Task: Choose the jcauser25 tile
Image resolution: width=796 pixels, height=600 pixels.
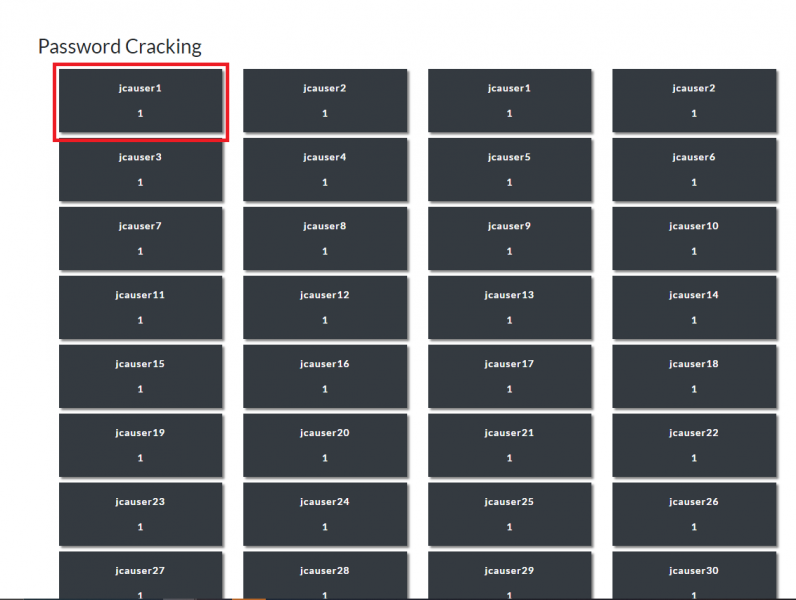Action: click(x=510, y=515)
